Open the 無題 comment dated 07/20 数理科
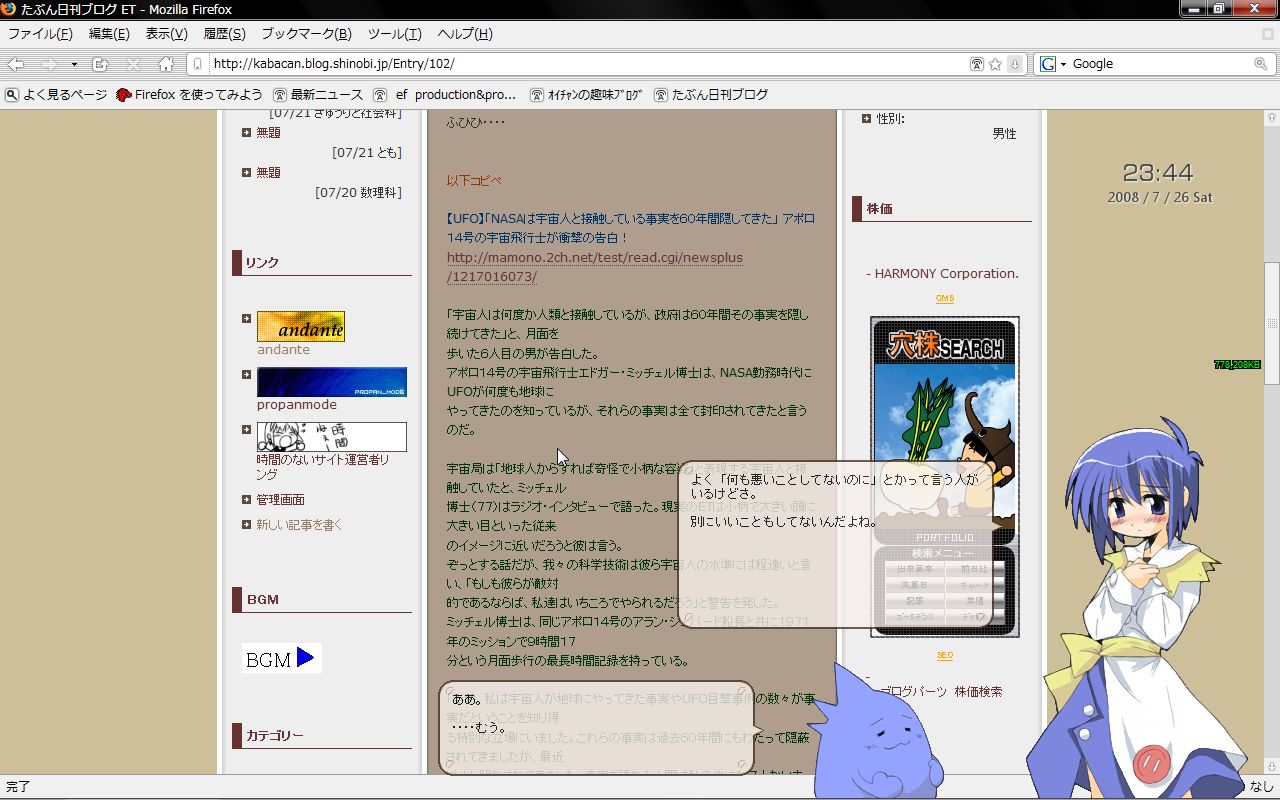Image resolution: width=1280 pixels, height=800 pixels. (269, 172)
